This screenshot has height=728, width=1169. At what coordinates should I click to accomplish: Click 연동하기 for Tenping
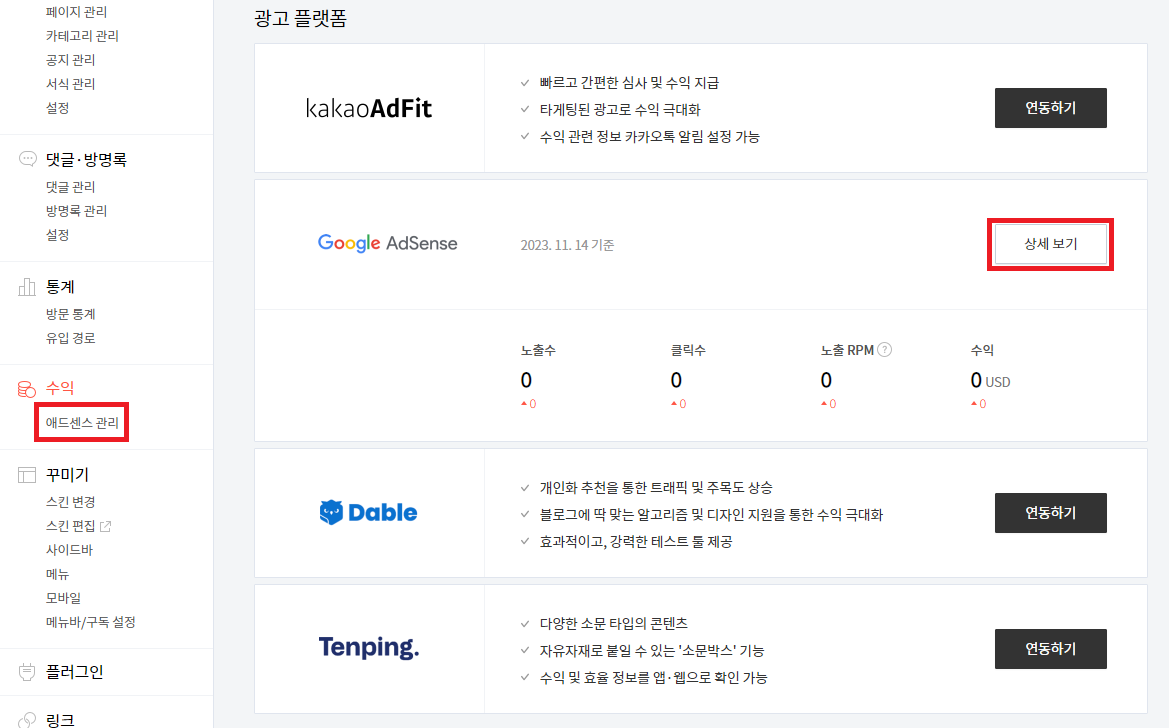(x=1050, y=649)
